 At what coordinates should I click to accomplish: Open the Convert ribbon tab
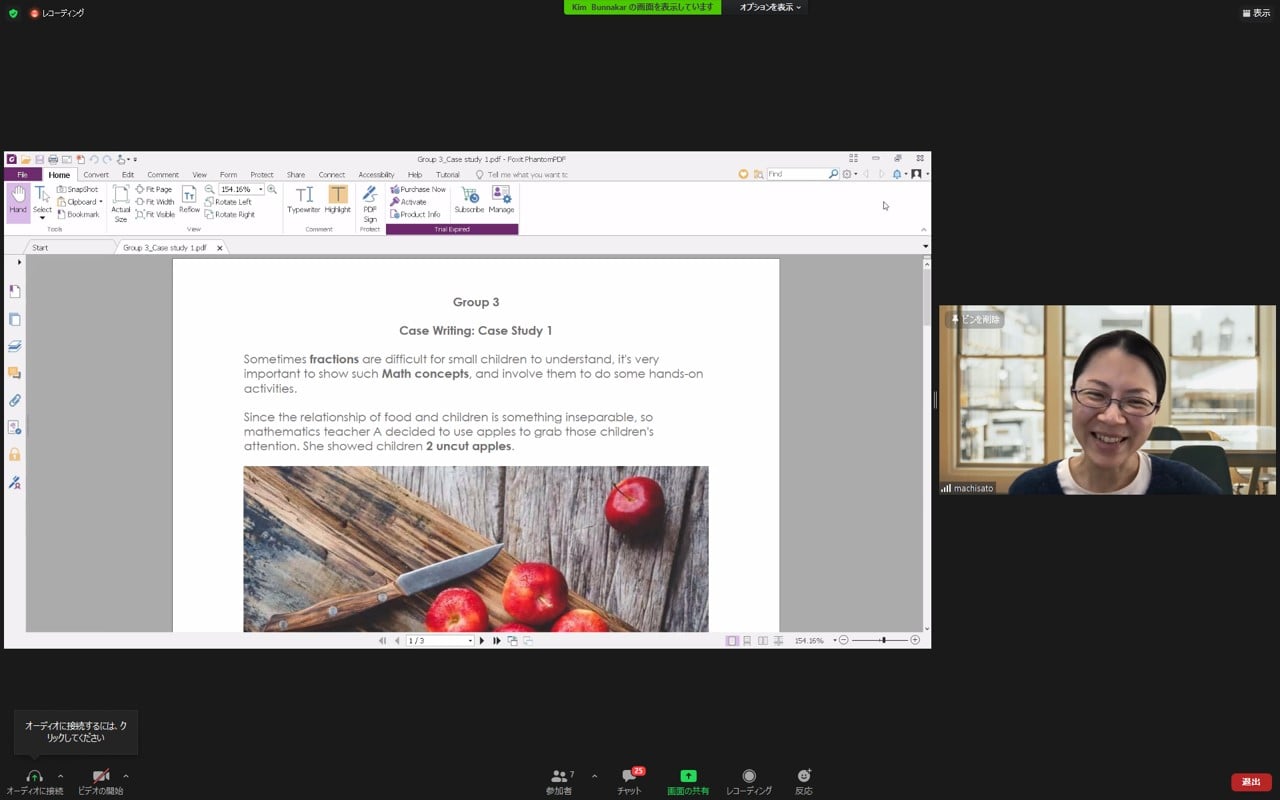coord(96,175)
